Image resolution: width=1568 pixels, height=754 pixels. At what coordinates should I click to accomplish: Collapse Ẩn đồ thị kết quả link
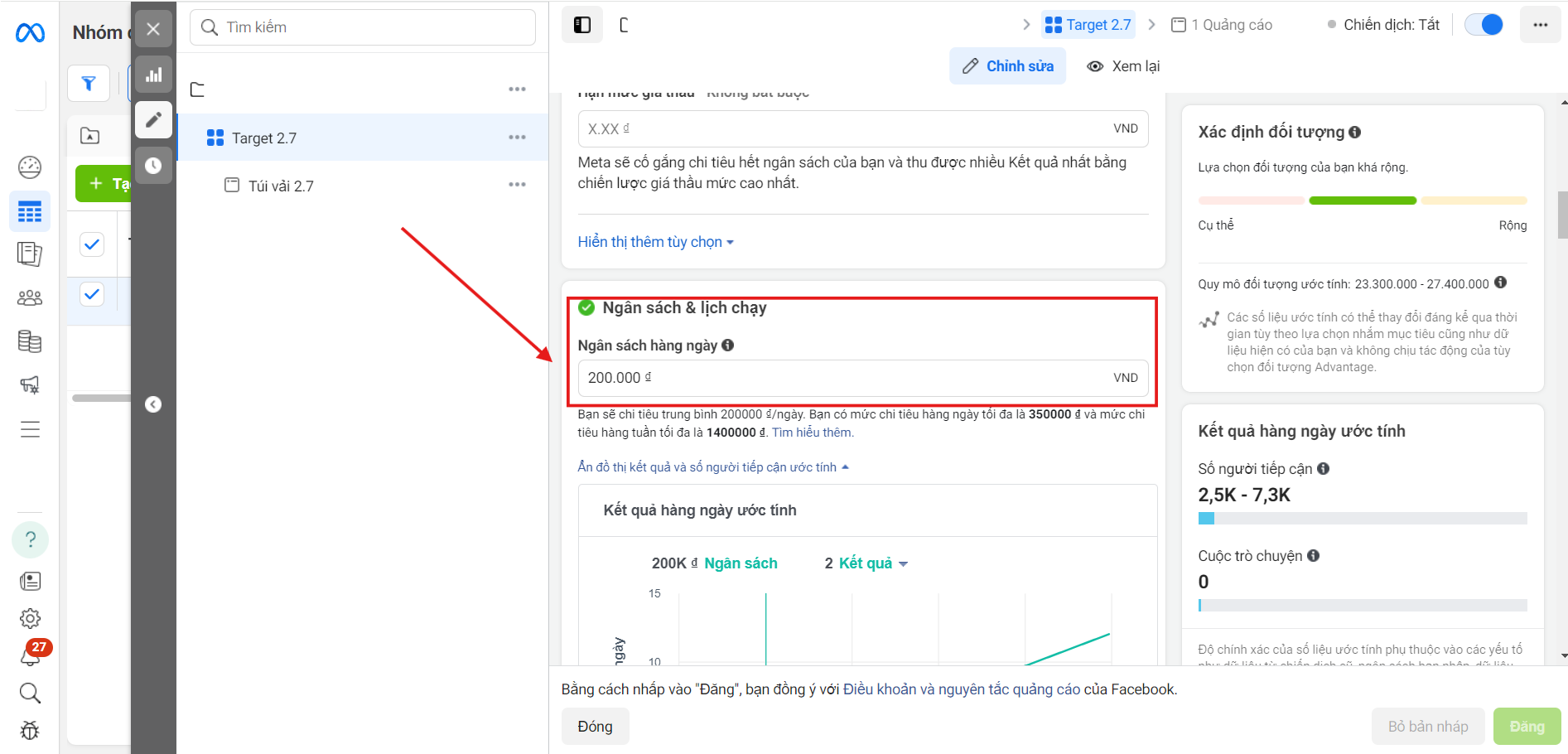pyautogui.click(x=713, y=467)
